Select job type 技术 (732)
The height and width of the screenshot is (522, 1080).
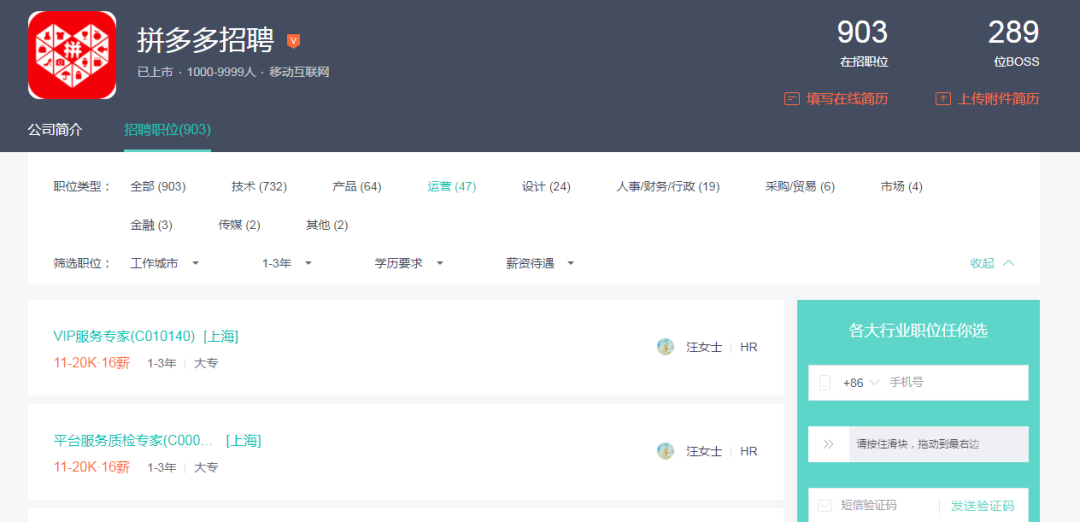tap(259, 187)
